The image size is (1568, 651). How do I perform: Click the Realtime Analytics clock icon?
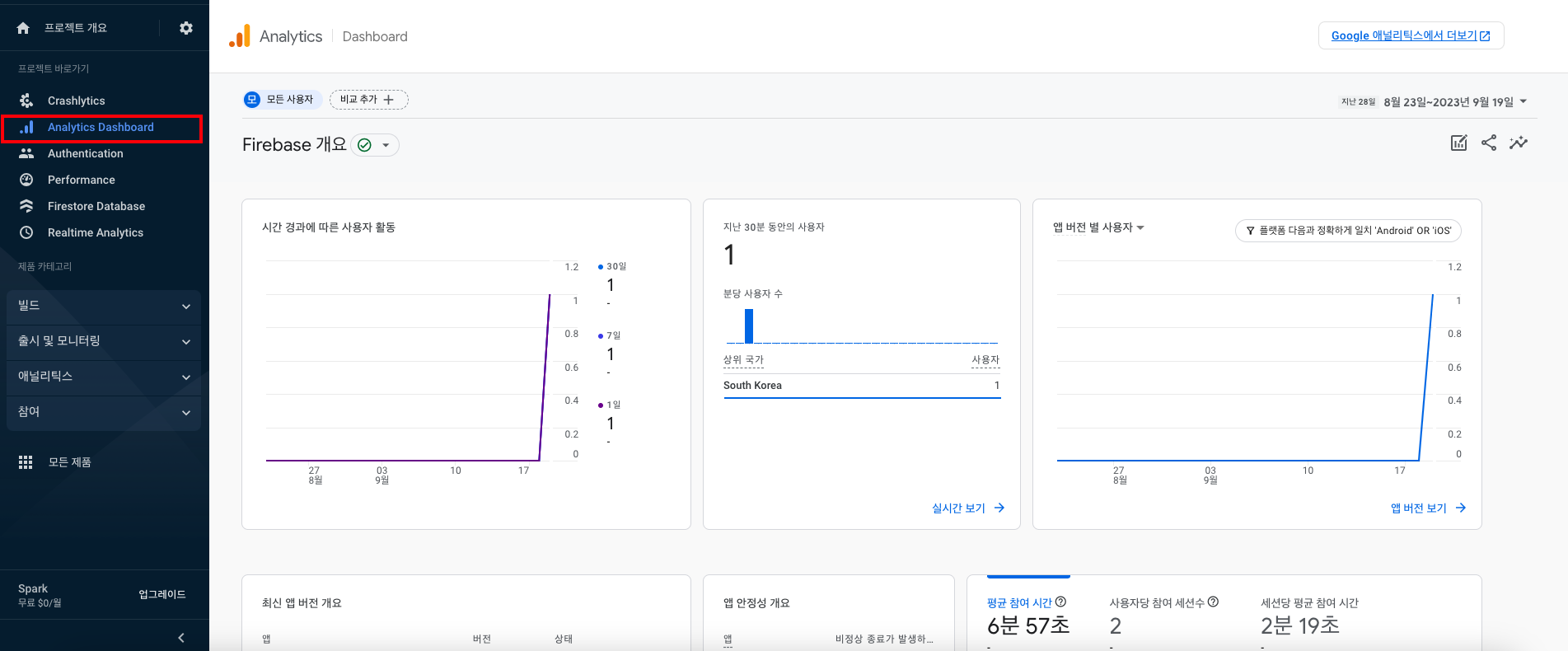click(x=26, y=232)
